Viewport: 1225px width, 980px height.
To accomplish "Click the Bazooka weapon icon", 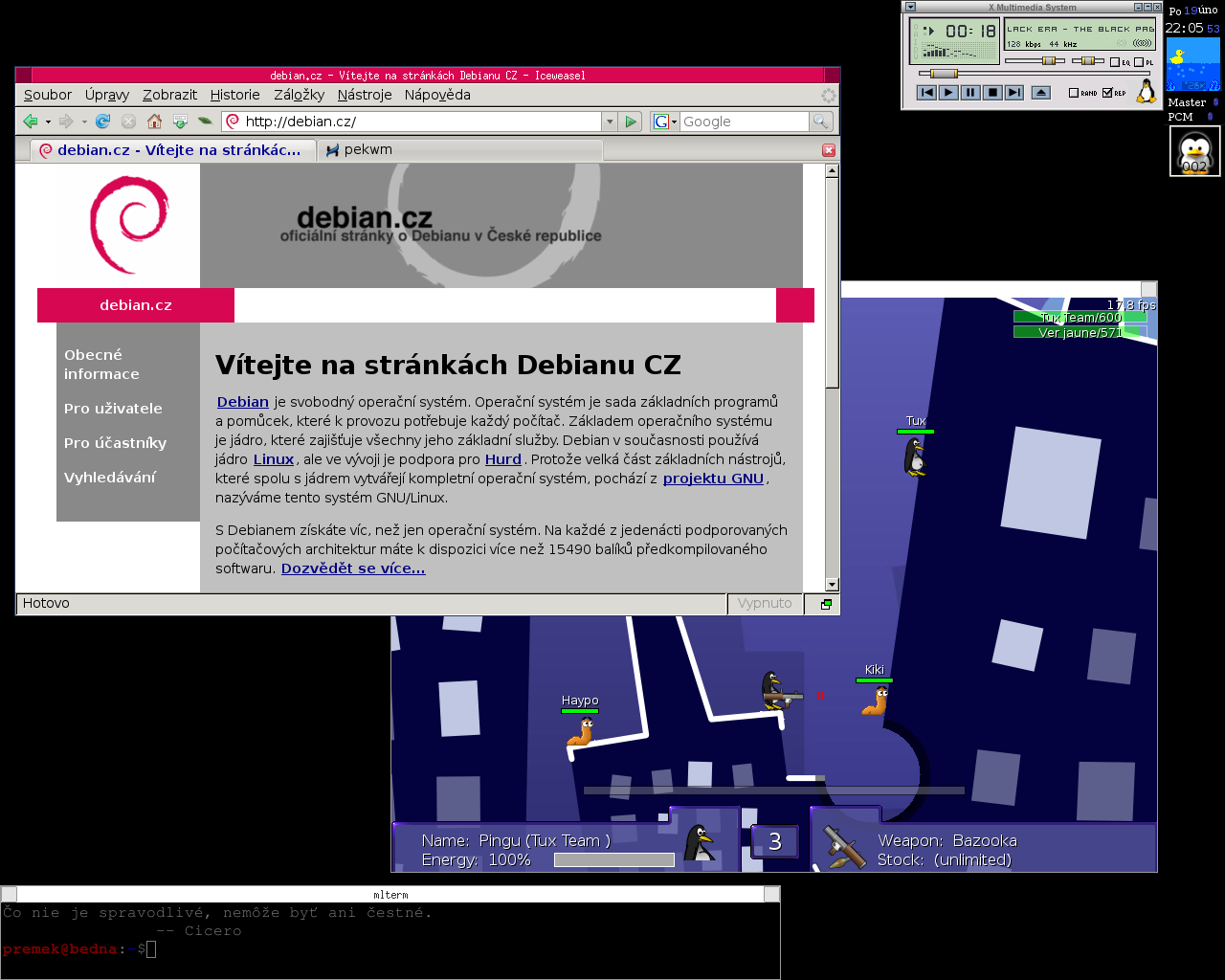I will pyautogui.click(x=844, y=847).
